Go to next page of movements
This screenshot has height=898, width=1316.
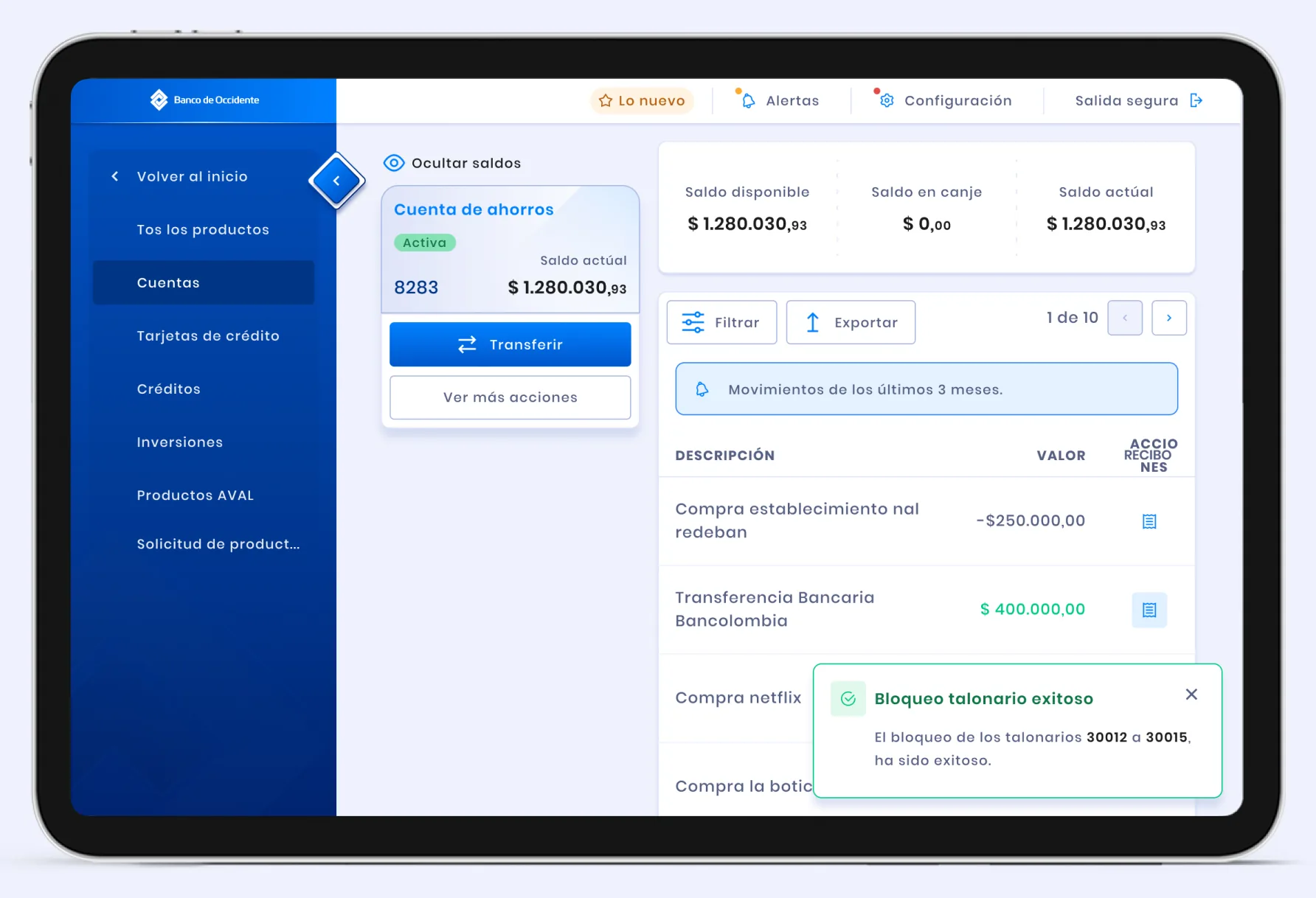(x=1169, y=318)
